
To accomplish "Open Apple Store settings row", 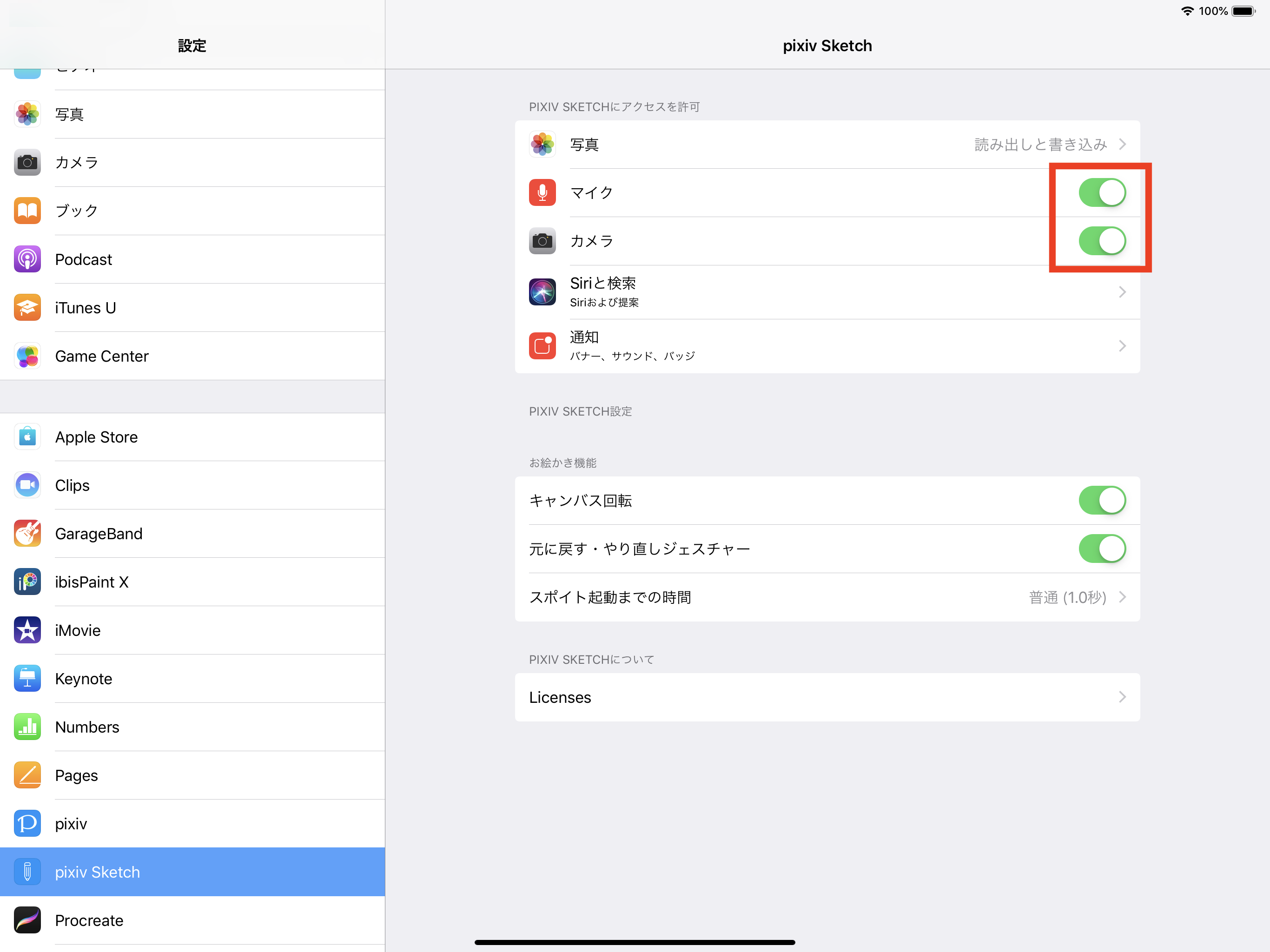I will point(192,437).
